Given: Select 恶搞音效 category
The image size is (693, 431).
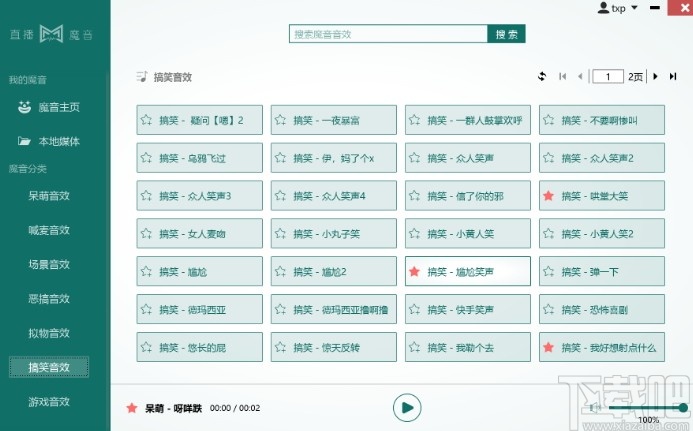Looking at the screenshot, I should pyautogui.click(x=49, y=299).
